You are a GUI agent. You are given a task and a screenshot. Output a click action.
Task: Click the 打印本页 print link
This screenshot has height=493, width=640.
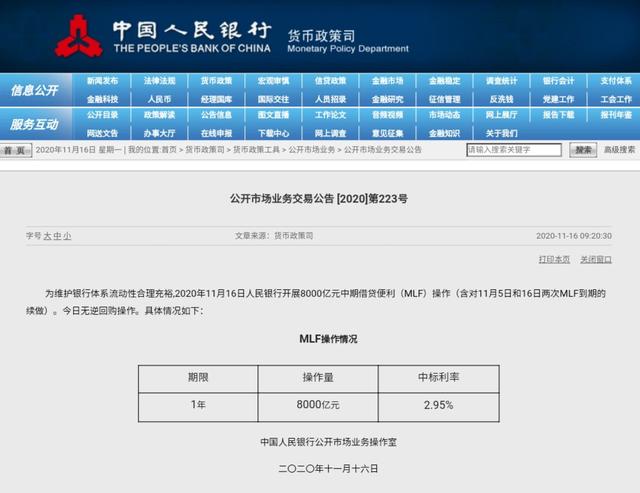[x=554, y=260]
